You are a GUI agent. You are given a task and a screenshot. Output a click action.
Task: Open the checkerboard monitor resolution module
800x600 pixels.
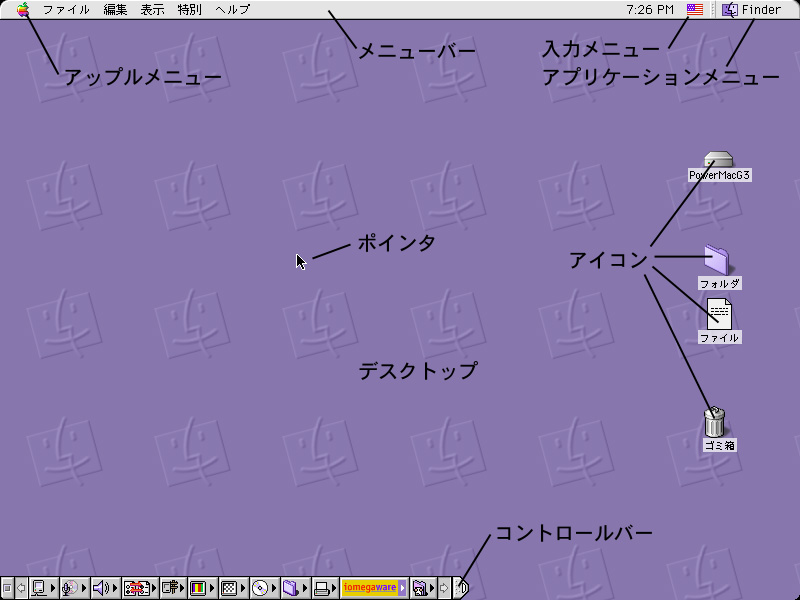(229, 588)
